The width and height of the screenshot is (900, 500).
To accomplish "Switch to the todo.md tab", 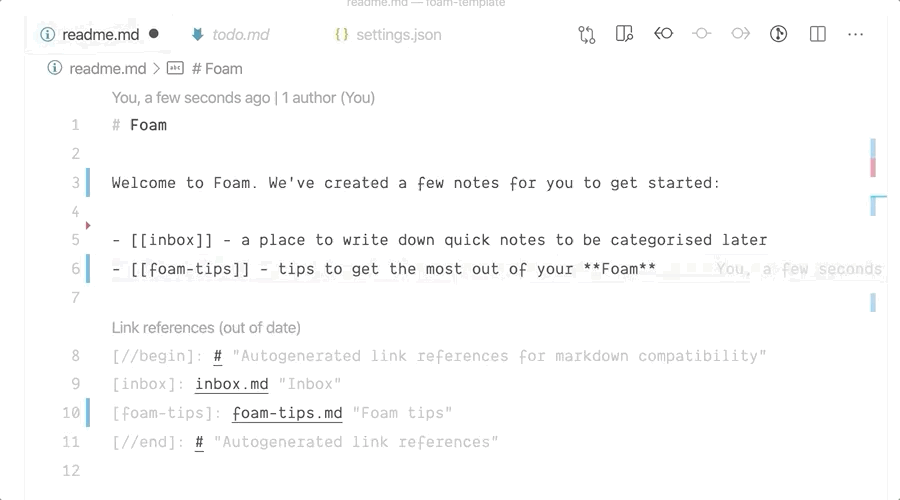I will (240, 35).
